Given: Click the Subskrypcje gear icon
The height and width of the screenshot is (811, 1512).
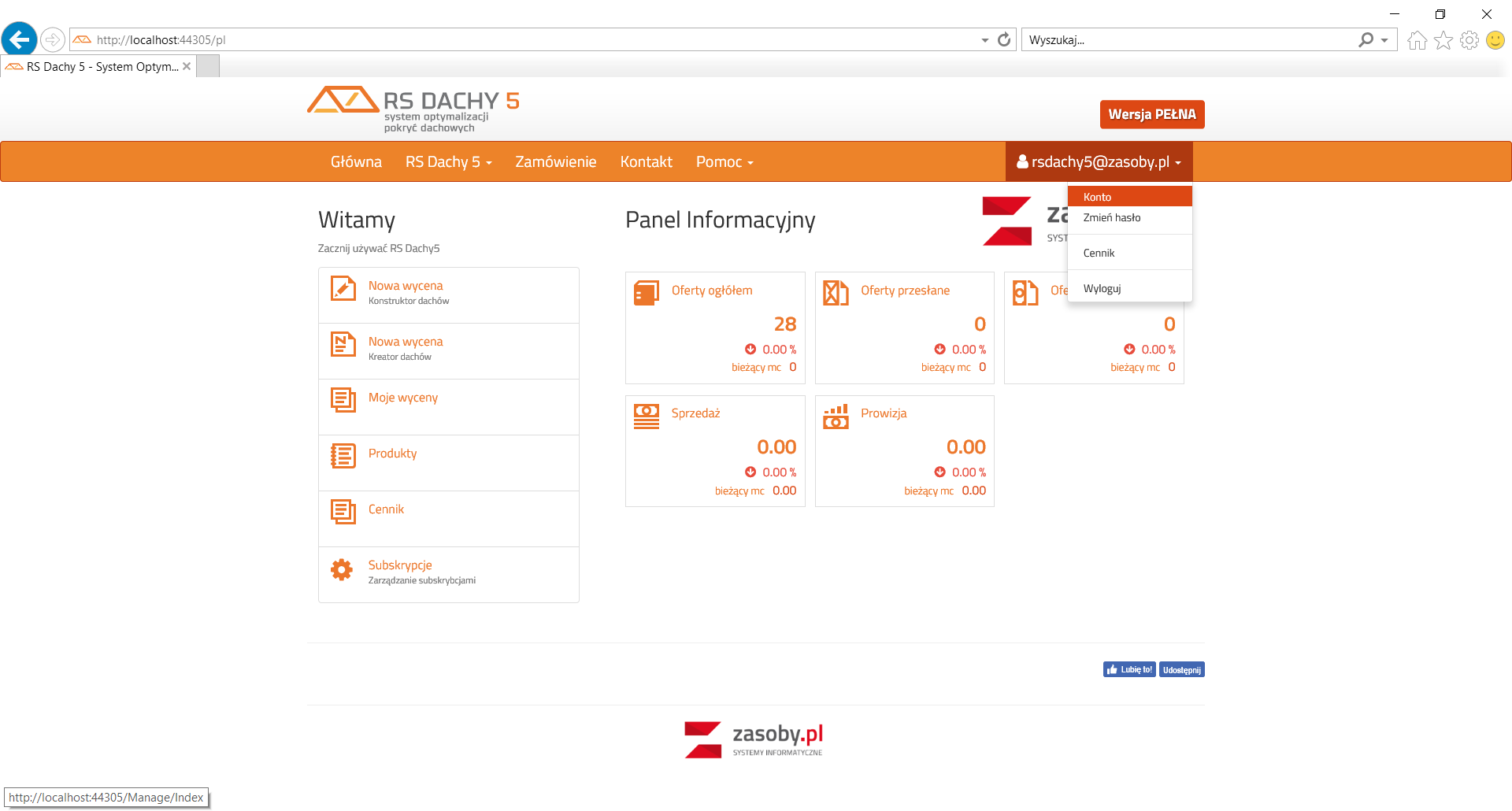Looking at the screenshot, I should (x=342, y=569).
